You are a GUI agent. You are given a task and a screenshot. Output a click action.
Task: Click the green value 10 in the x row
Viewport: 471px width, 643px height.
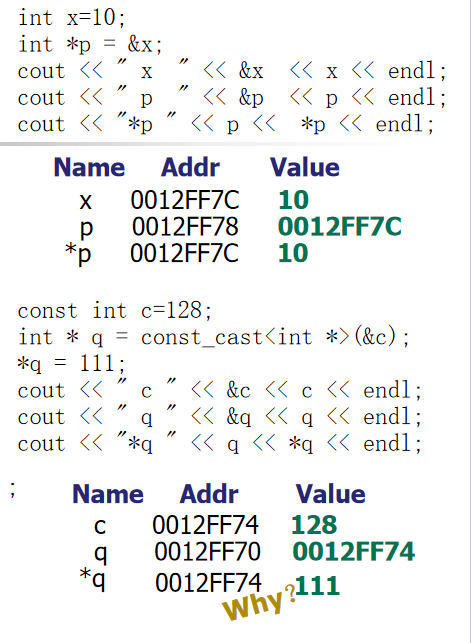click(x=294, y=200)
